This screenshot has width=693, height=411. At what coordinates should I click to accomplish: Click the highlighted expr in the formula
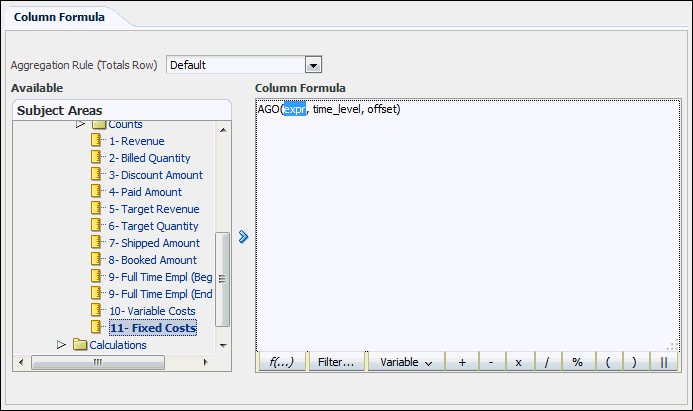tap(295, 109)
